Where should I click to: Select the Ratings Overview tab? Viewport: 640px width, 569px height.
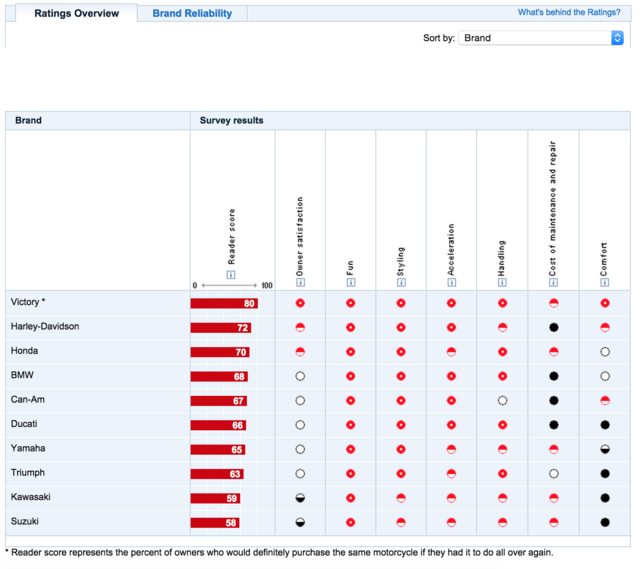[76, 14]
